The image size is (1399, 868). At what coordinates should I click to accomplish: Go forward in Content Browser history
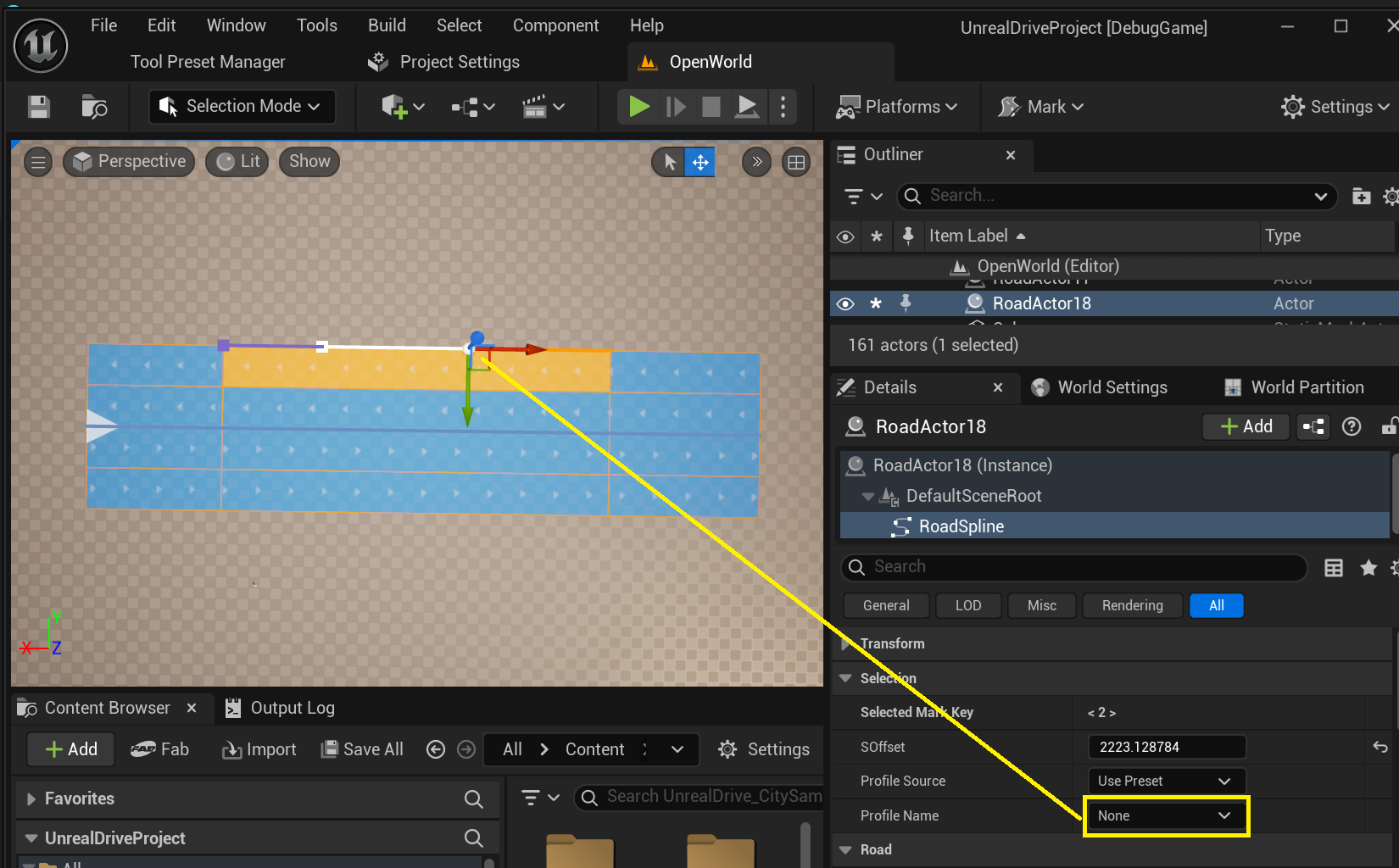click(x=466, y=749)
